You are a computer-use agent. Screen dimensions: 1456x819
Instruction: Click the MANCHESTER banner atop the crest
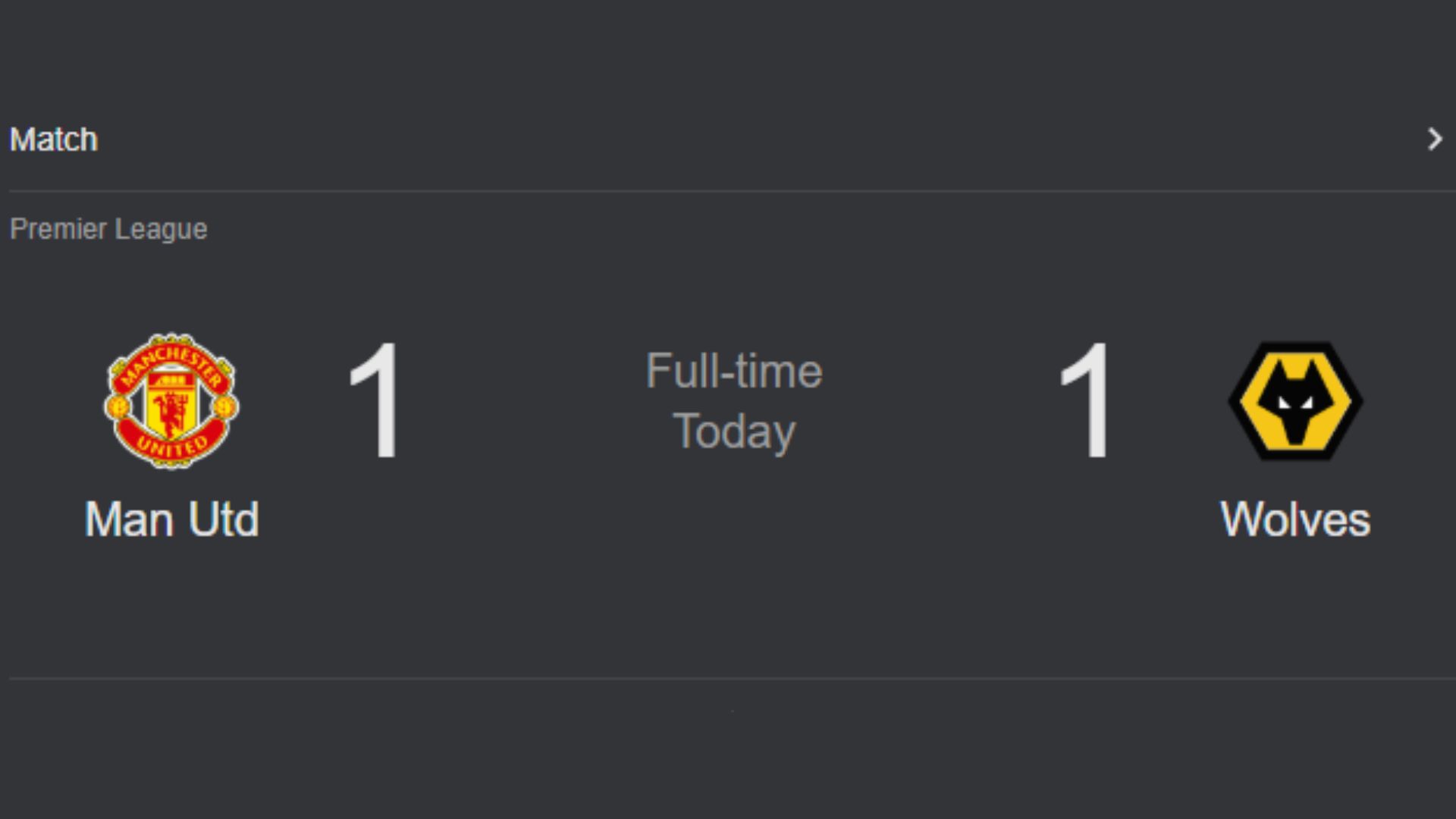tap(171, 362)
